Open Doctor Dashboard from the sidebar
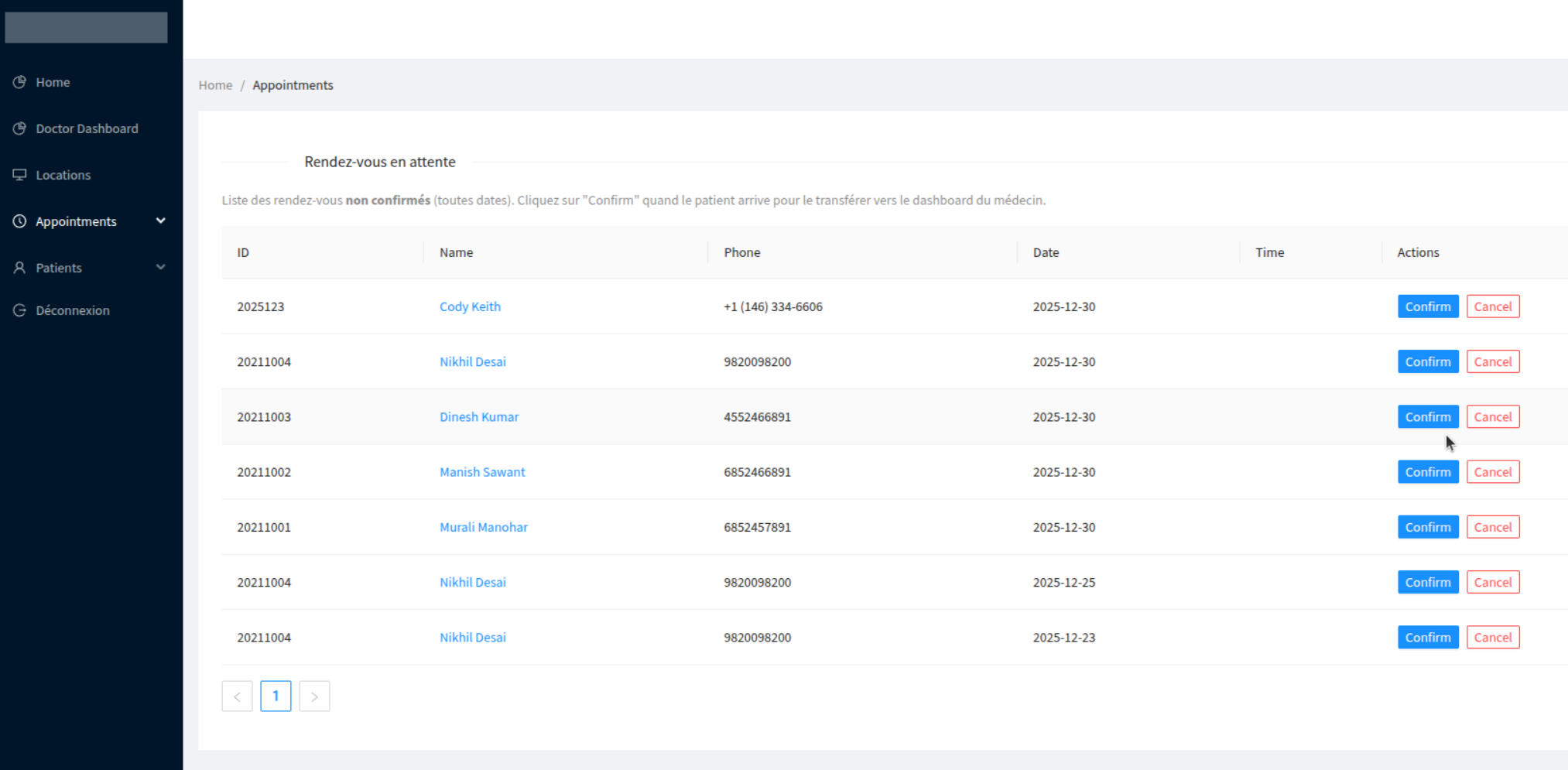The image size is (1568, 770). [87, 128]
